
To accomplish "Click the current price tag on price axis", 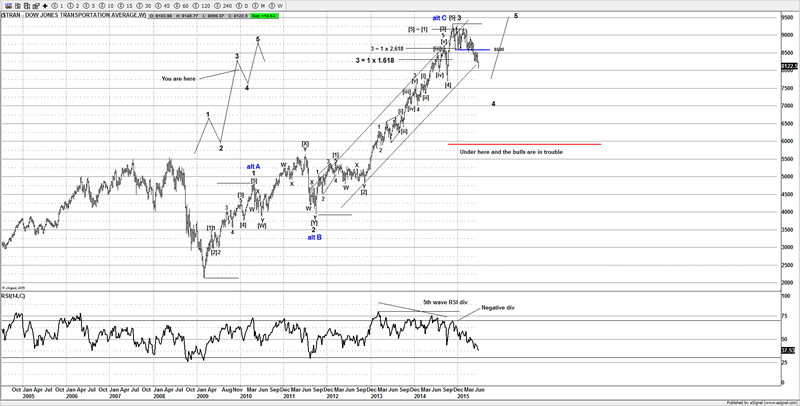I will pos(788,66).
